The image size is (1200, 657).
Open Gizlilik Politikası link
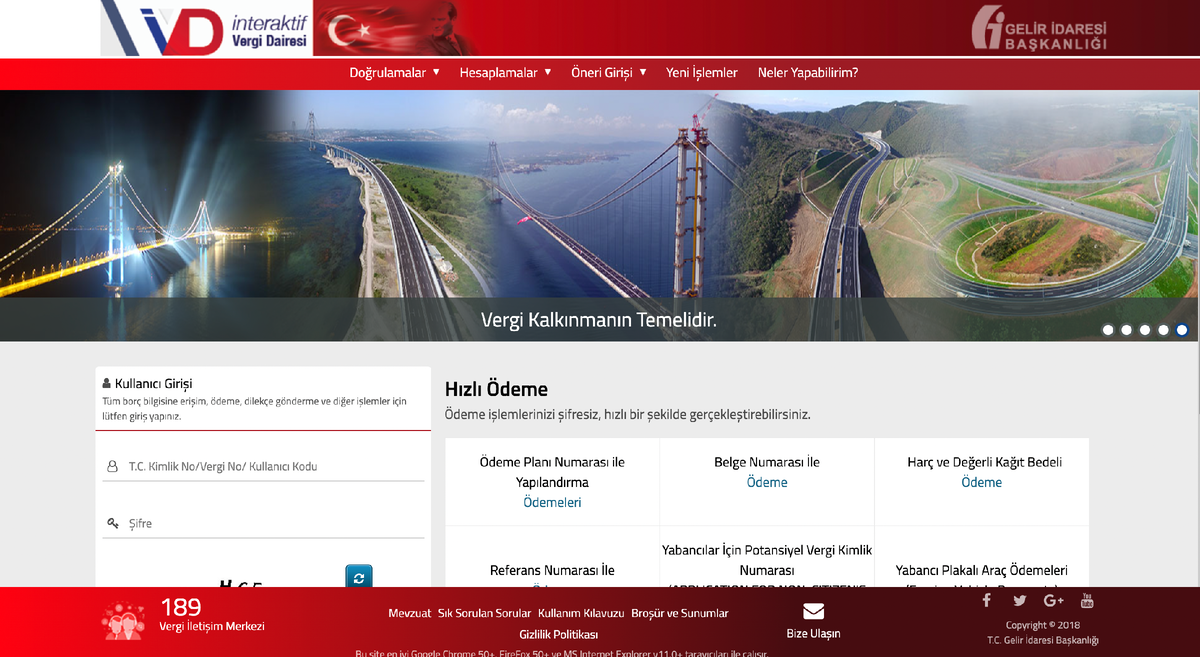tap(558, 635)
